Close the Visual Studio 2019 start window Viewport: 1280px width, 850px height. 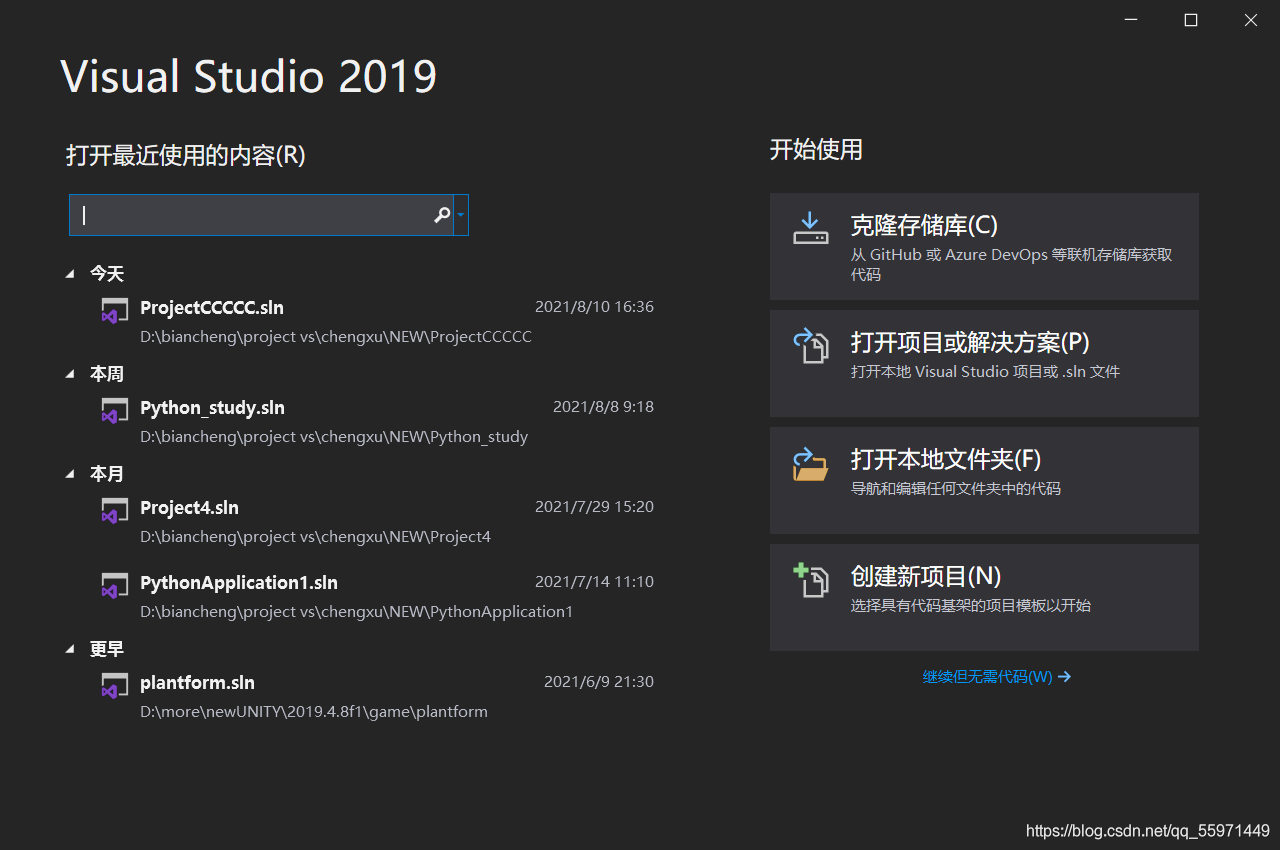pos(1251,20)
